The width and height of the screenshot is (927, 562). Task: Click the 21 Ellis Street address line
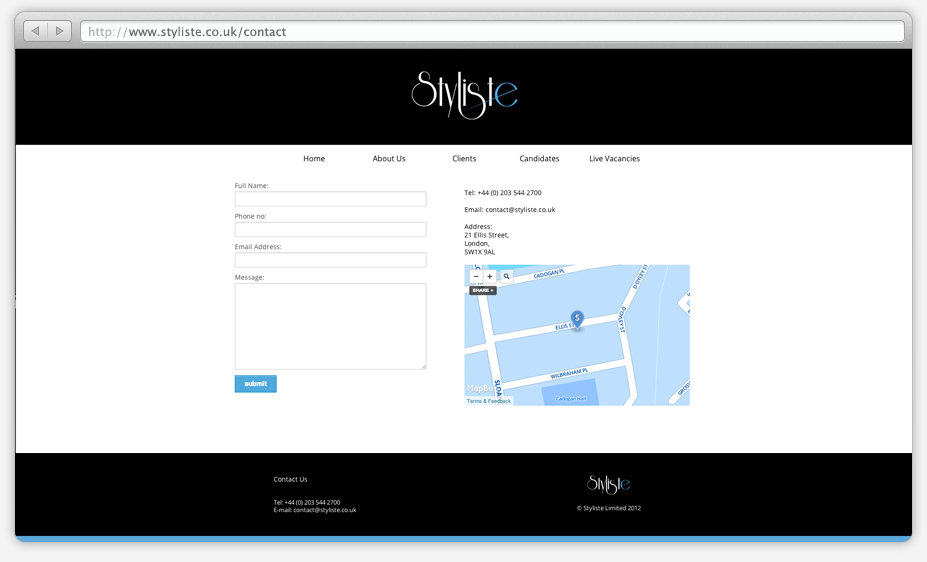pos(487,235)
